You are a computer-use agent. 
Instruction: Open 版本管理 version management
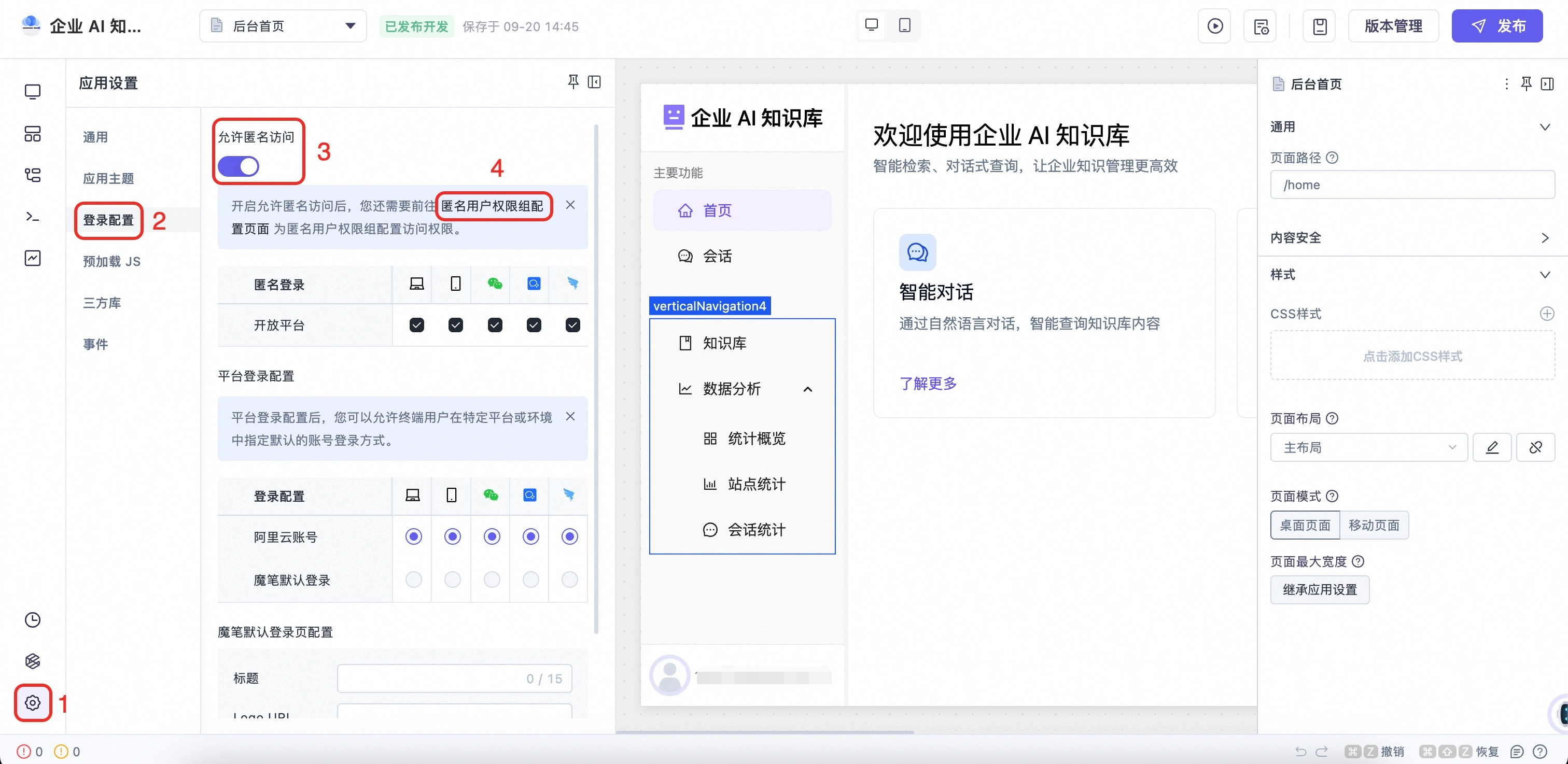1393,26
